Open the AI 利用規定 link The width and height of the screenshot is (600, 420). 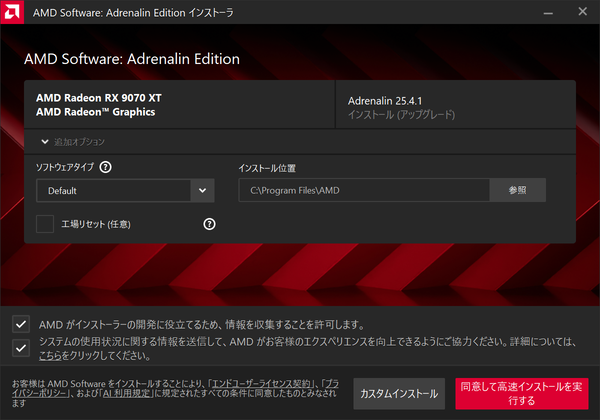click(x=127, y=393)
